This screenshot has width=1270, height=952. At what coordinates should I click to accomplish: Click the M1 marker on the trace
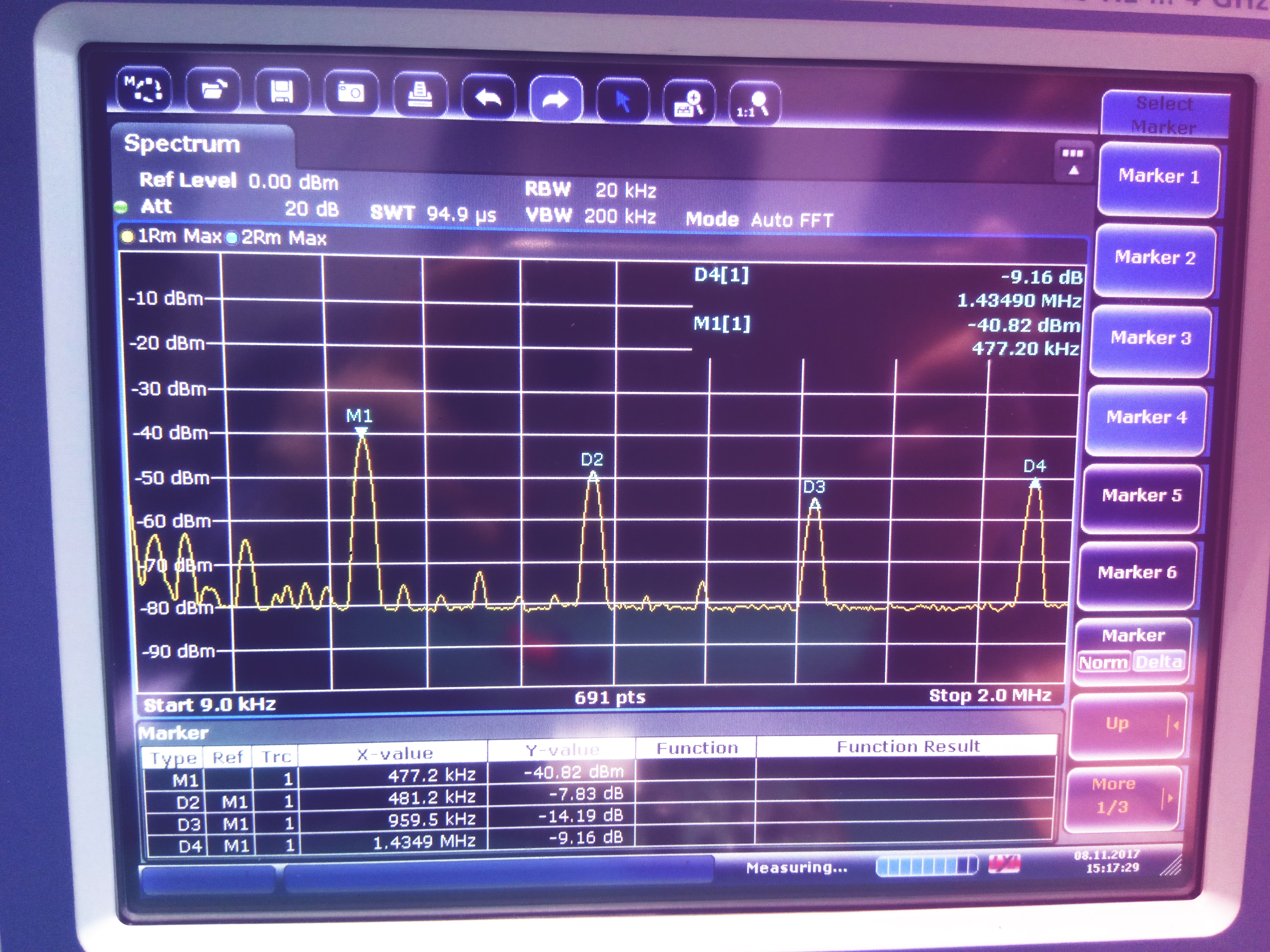pyautogui.click(x=361, y=433)
